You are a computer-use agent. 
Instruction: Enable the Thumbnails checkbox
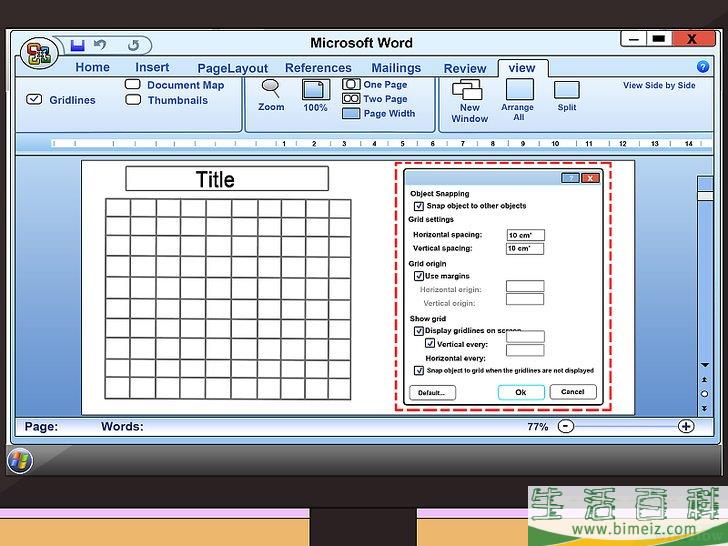pos(133,99)
